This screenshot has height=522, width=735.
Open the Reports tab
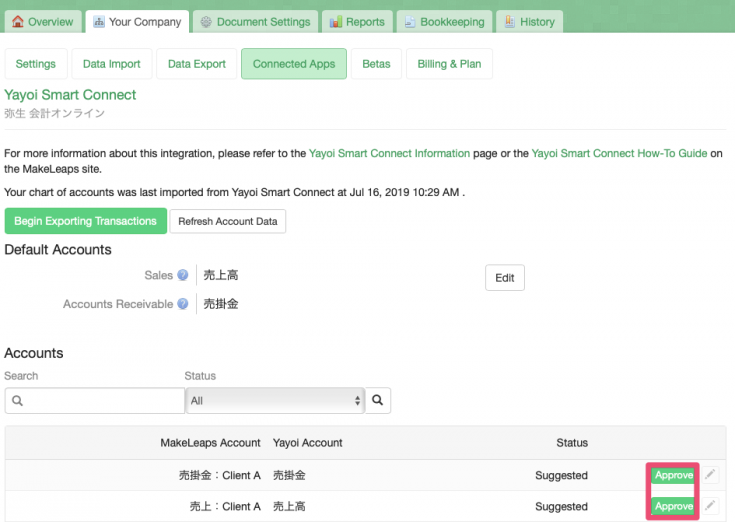pyautogui.click(x=357, y=22)
